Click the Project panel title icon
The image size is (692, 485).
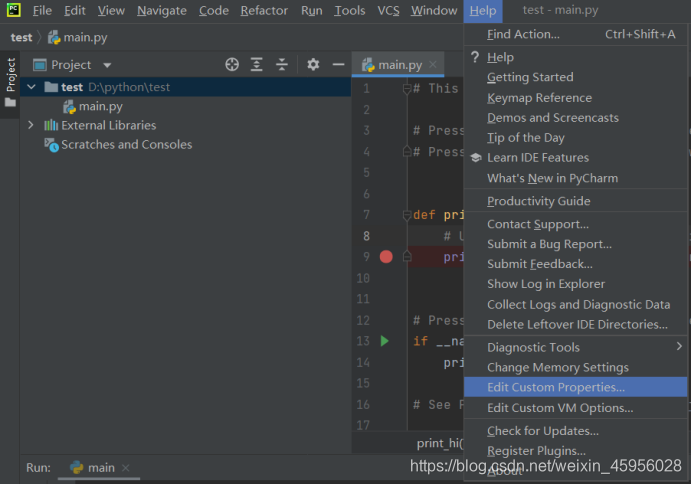coord(40,65)
